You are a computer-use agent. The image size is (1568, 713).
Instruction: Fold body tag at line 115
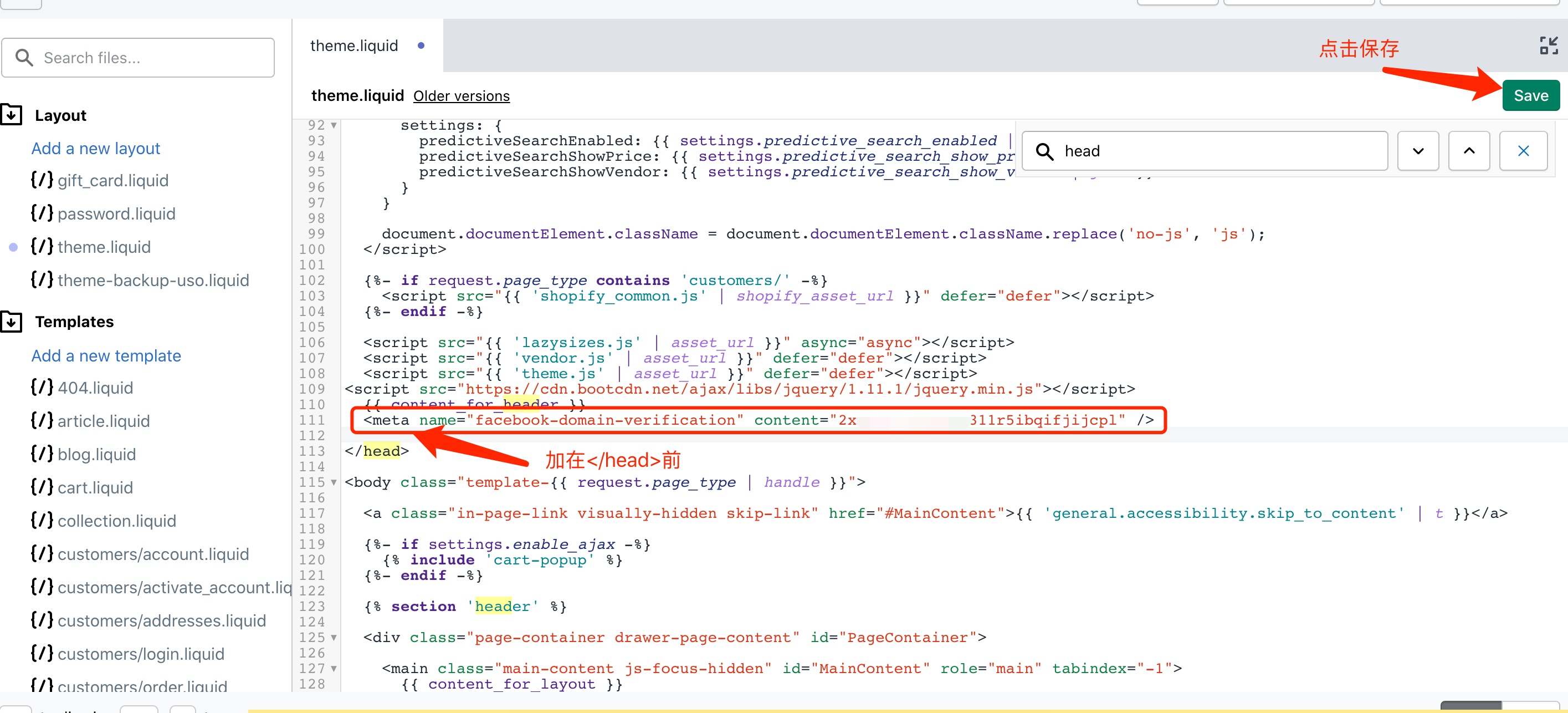click(334, 482)
